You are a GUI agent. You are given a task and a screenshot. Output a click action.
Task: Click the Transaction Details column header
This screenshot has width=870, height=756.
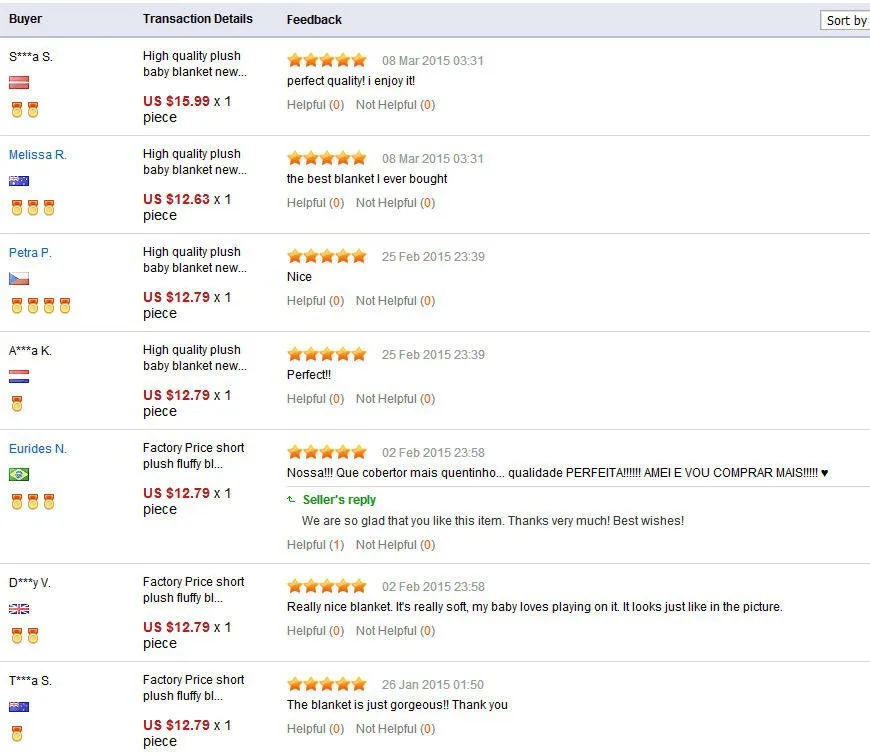tap(198, 19)
